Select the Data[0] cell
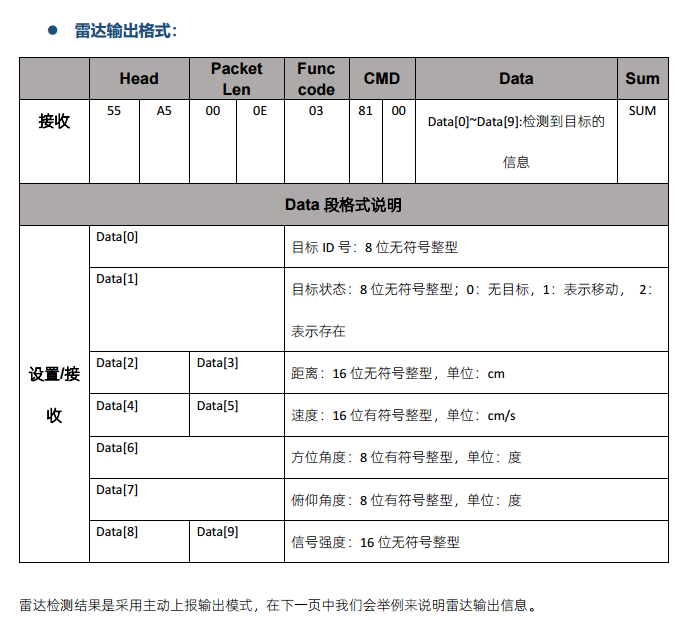 click(x=117, y=238)
